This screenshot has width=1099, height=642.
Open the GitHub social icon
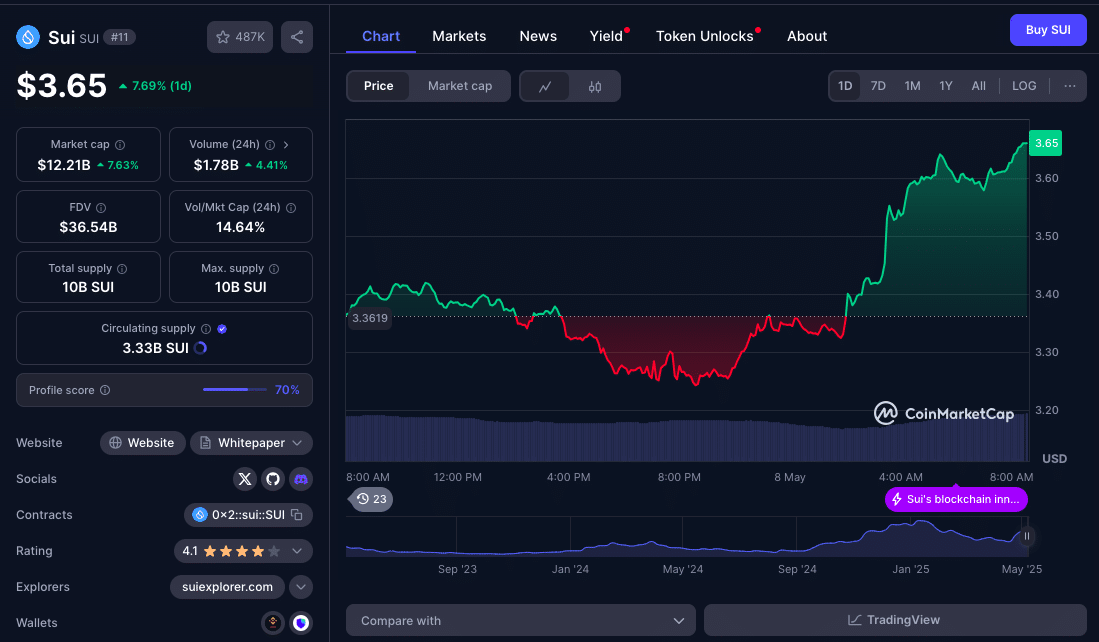click(x=273, y=479)
